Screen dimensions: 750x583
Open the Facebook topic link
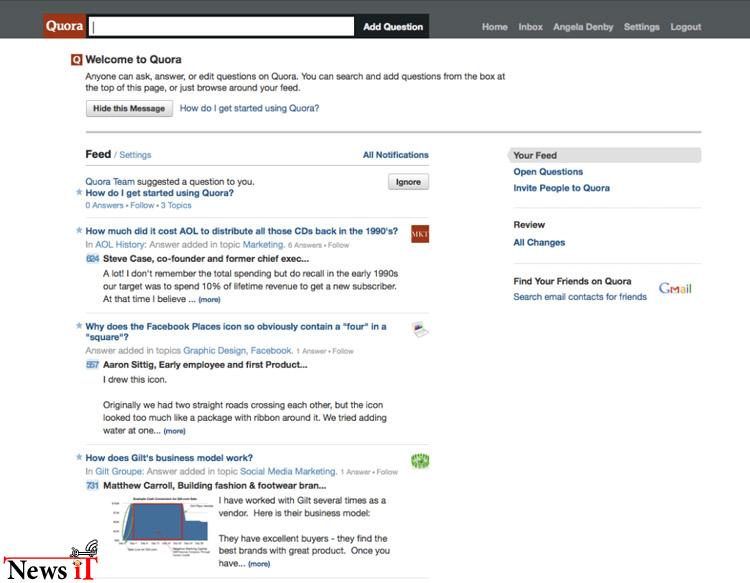[272, 351]
